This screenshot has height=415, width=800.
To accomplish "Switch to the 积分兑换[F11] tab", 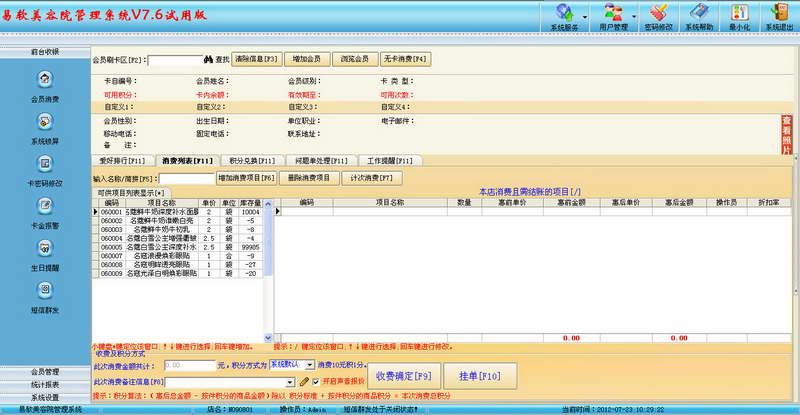I will pos(252,160).
